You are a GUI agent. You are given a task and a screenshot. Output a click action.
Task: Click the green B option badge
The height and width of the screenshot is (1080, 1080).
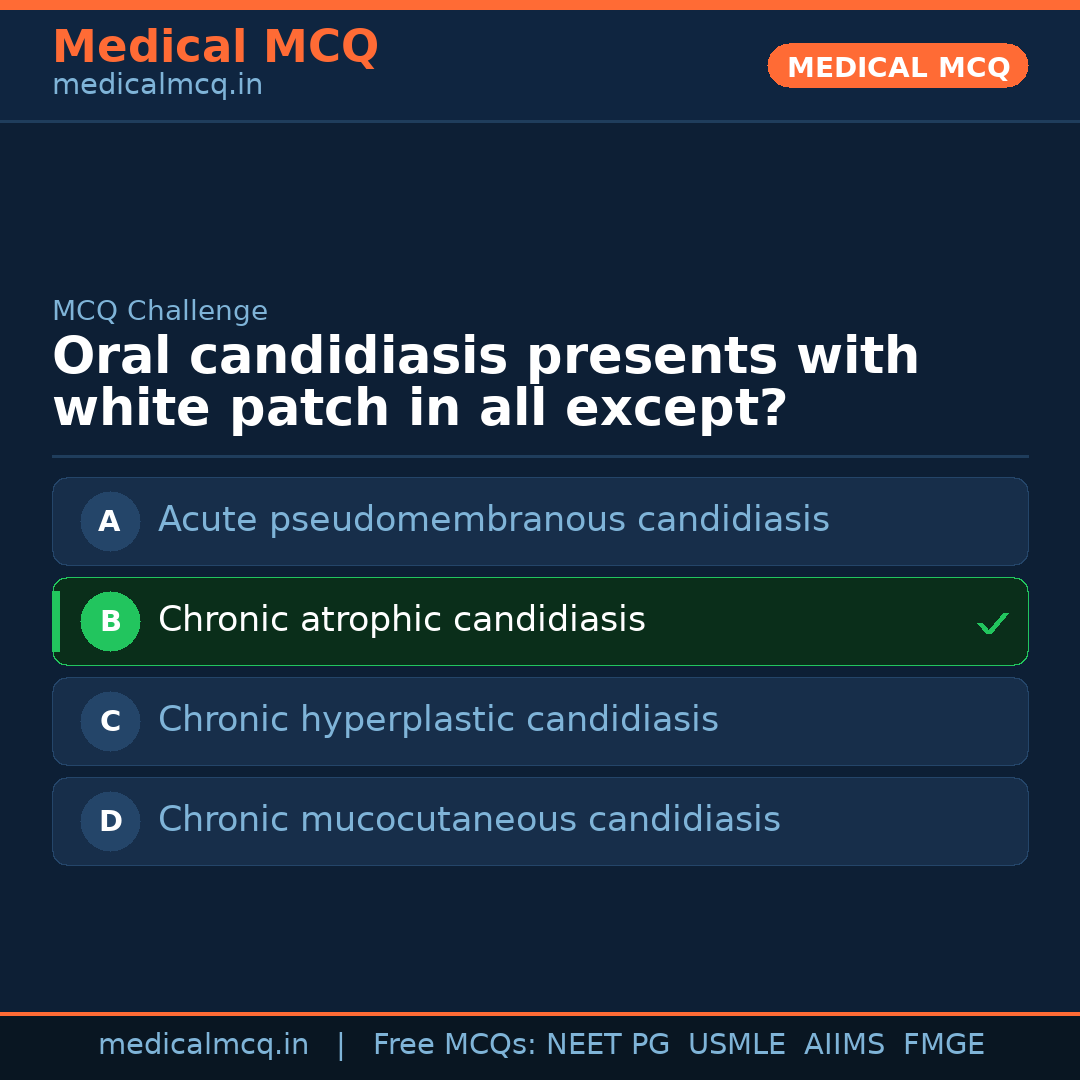coord(110,621)
